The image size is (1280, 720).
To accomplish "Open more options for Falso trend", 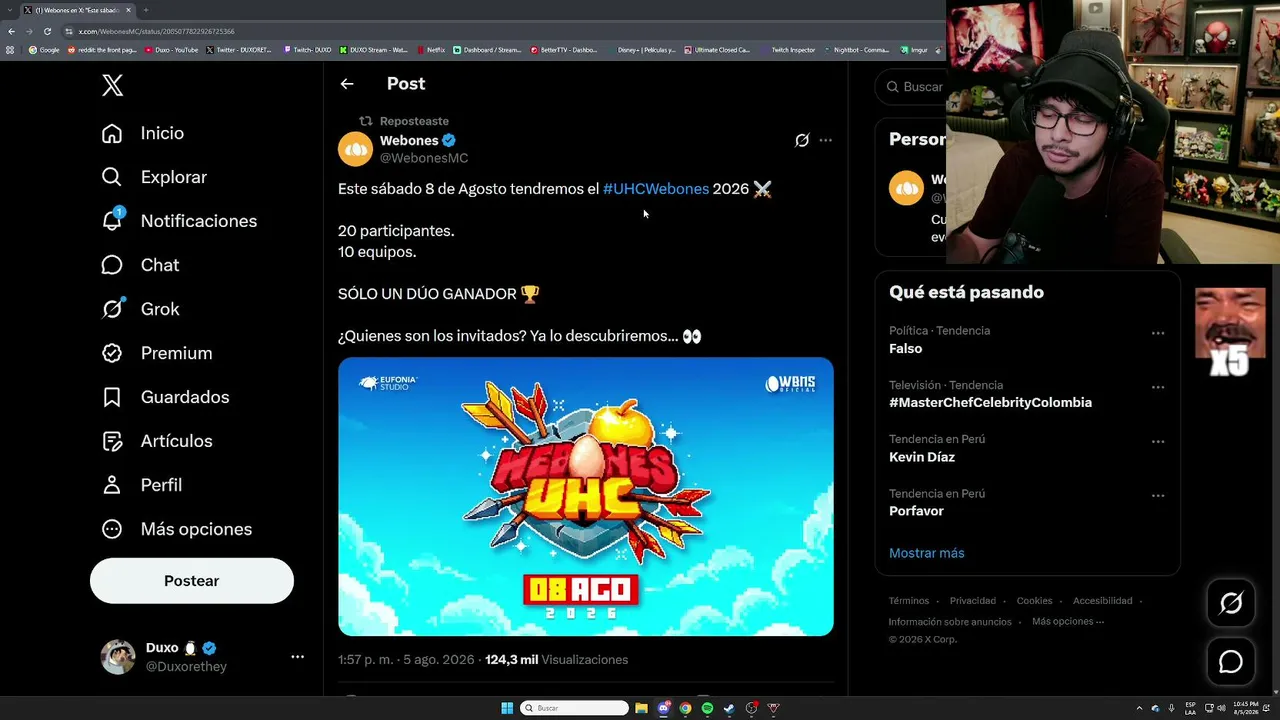I will (1158, 333).
